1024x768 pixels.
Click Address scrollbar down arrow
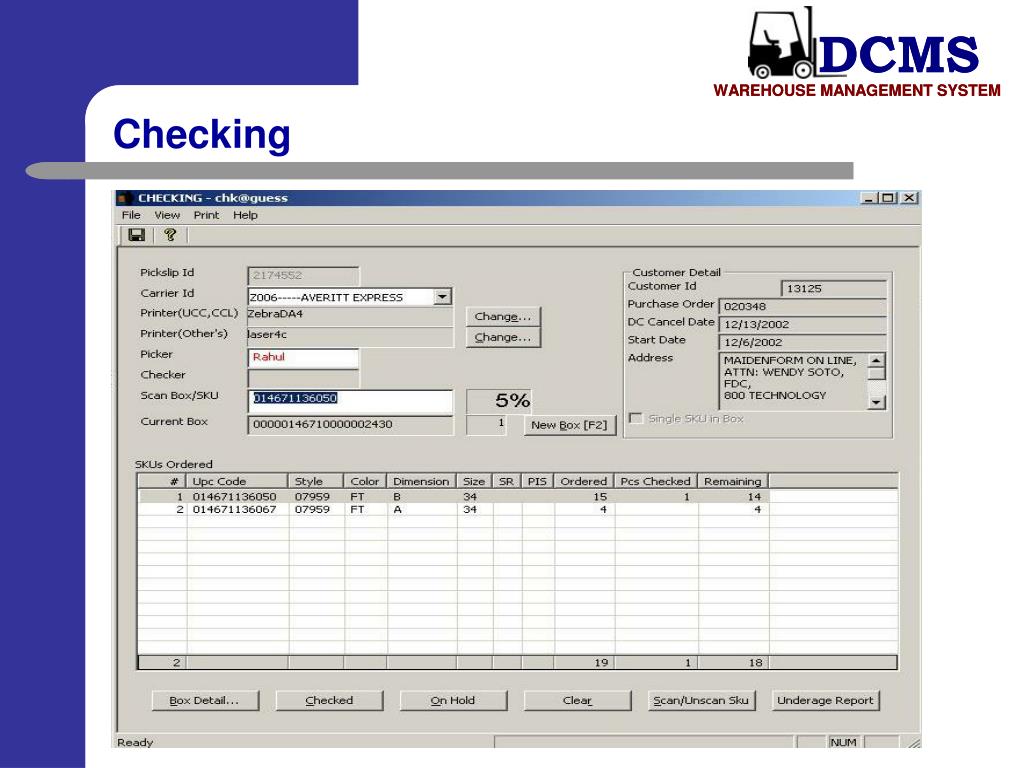(876, 403)
